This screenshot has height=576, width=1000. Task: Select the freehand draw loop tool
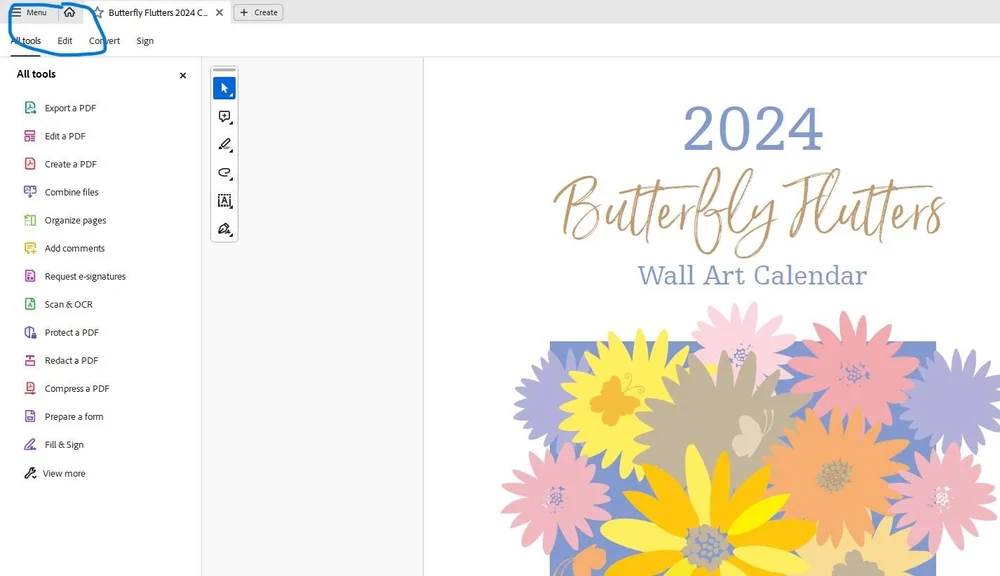pyautogui.click(x=224, y=173)
